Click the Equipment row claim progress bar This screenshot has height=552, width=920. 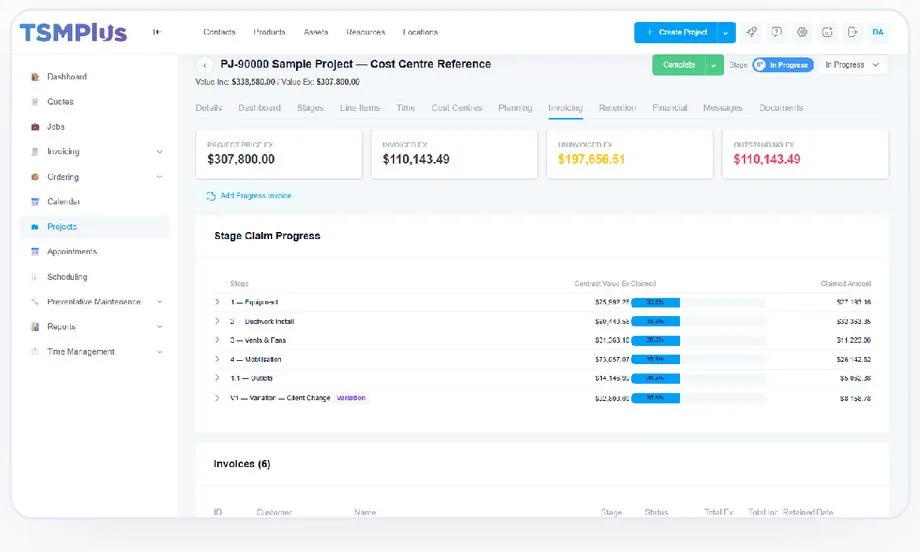click(x=698, y=303)
